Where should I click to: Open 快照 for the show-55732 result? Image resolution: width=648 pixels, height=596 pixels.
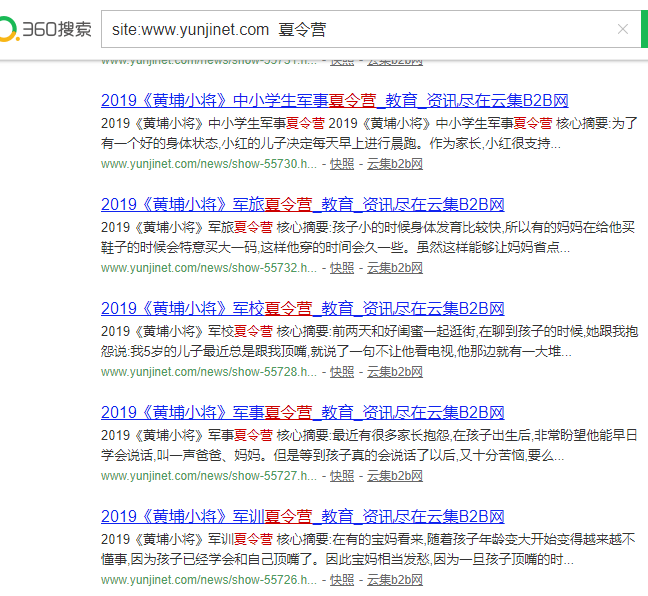pos(342,268)
